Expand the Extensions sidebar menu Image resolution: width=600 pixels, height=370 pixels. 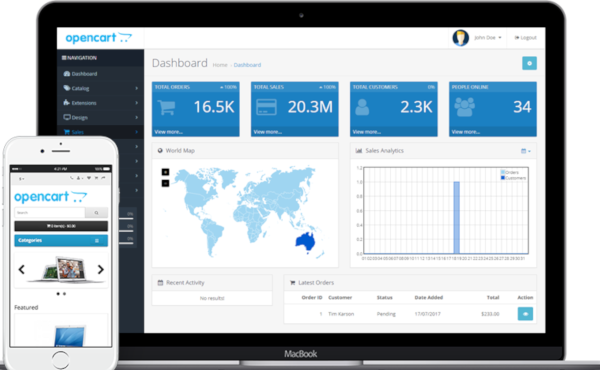pos(100,103)
